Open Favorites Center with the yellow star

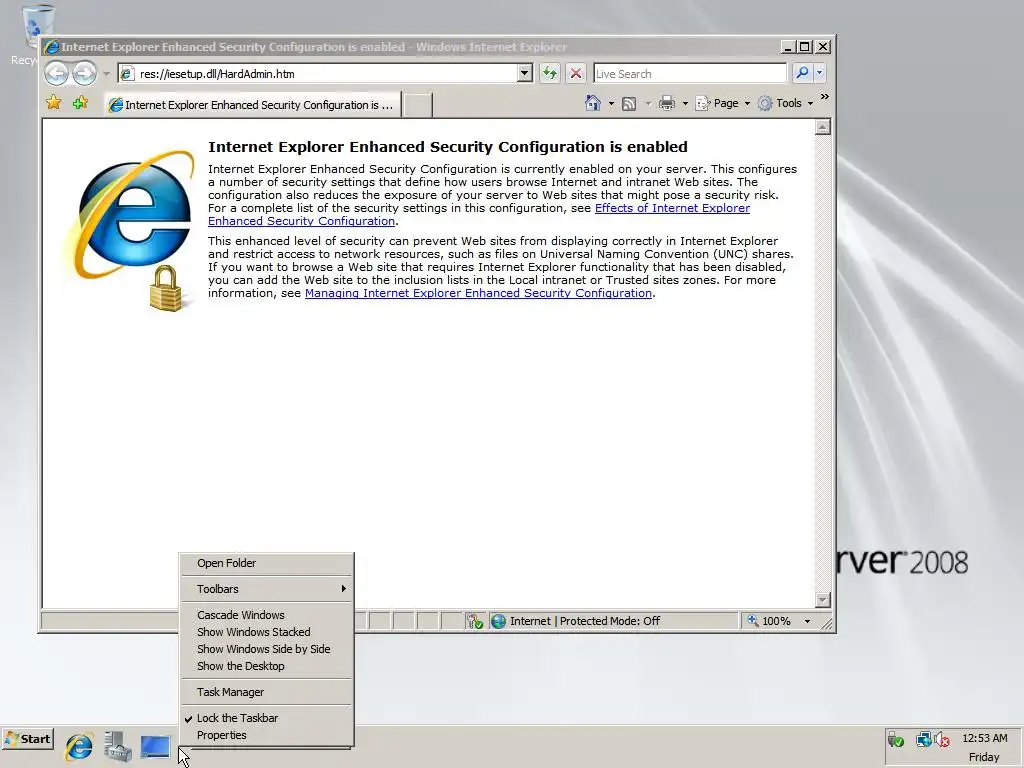click(x=54, y=103)
